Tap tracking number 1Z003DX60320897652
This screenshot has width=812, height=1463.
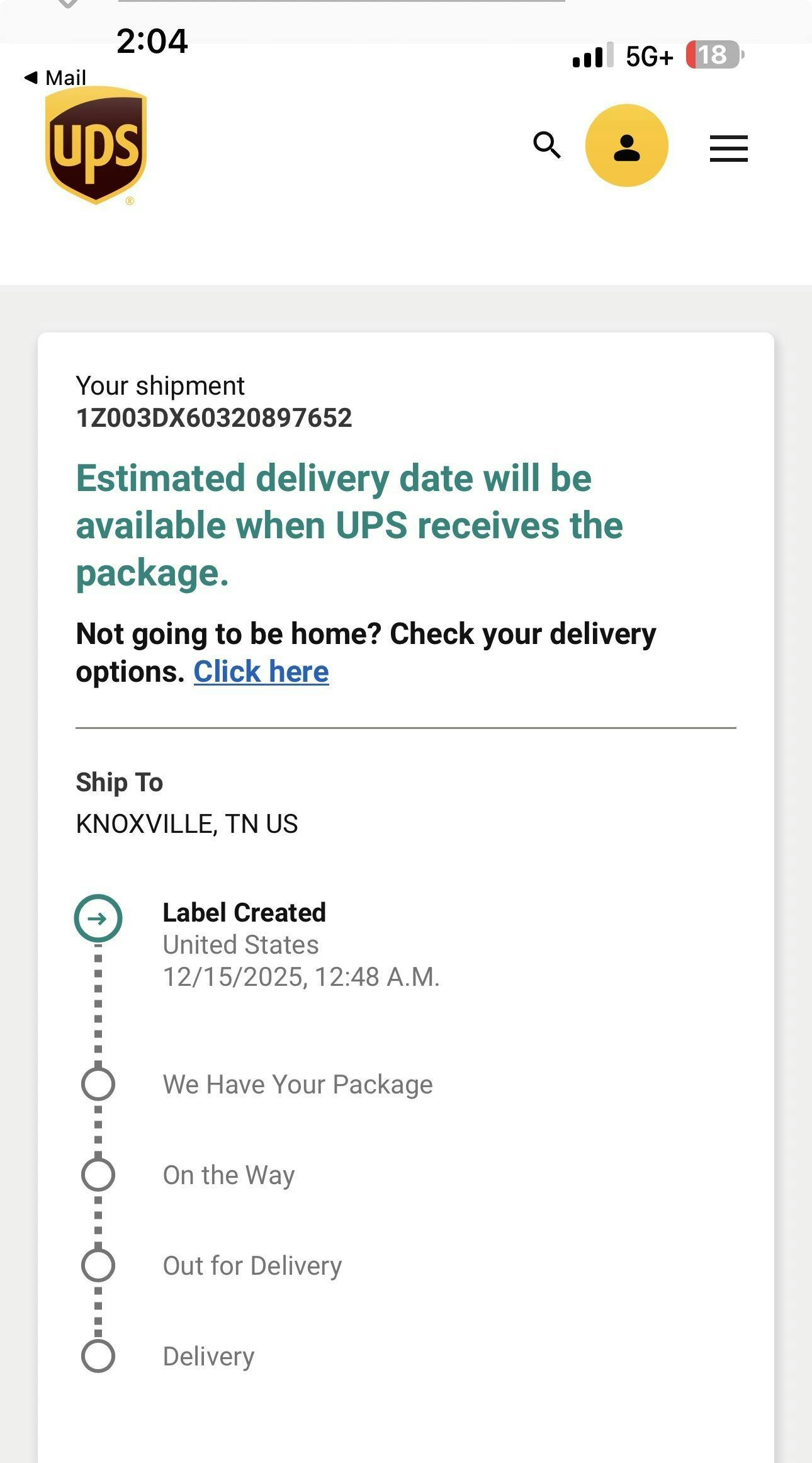[x=213, y=418]
